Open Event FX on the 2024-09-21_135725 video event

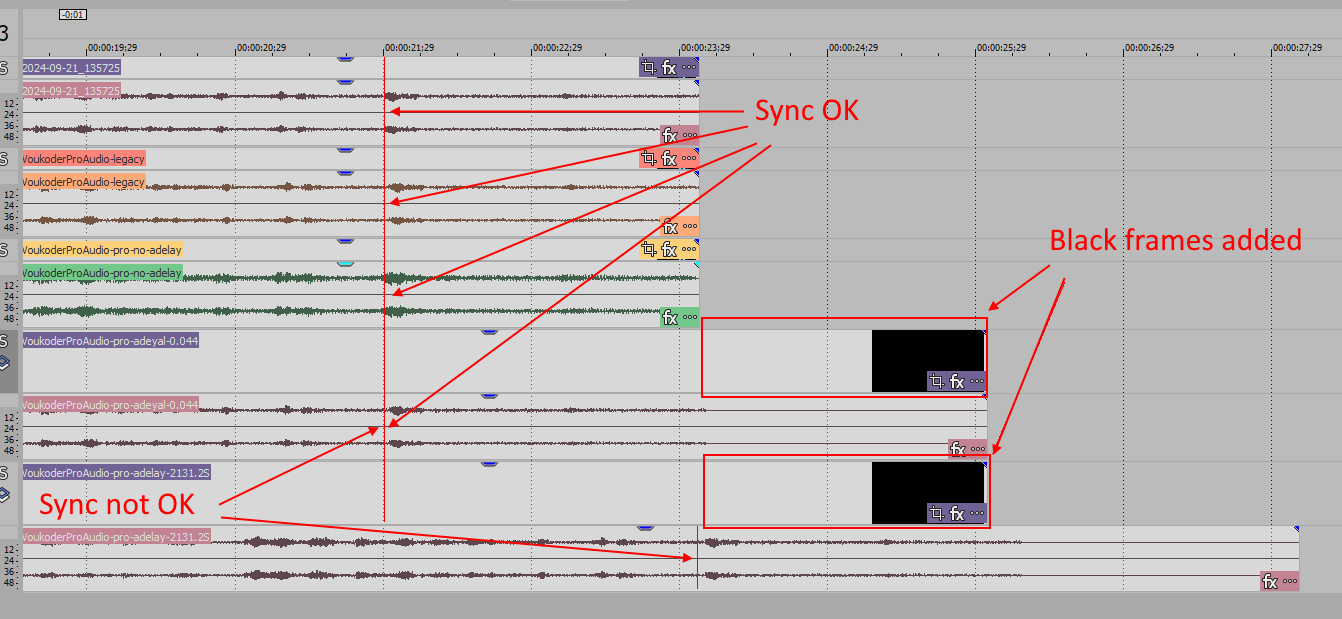coord(669,68)
